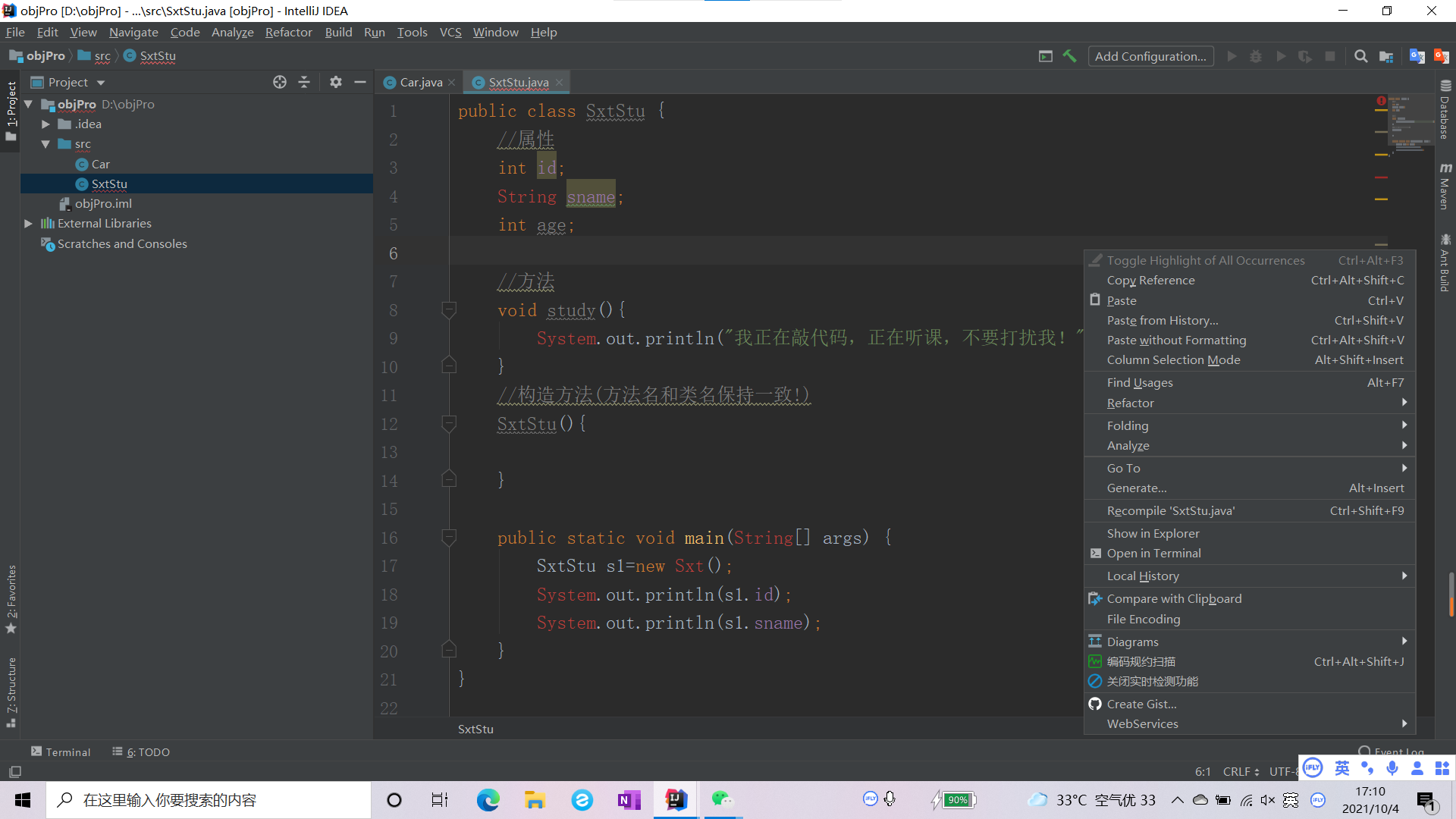The width and height of the screenshot is (1456, 819).
Task: Click the File Explorer taskbar icon
Action: click(x=535, y=800)
